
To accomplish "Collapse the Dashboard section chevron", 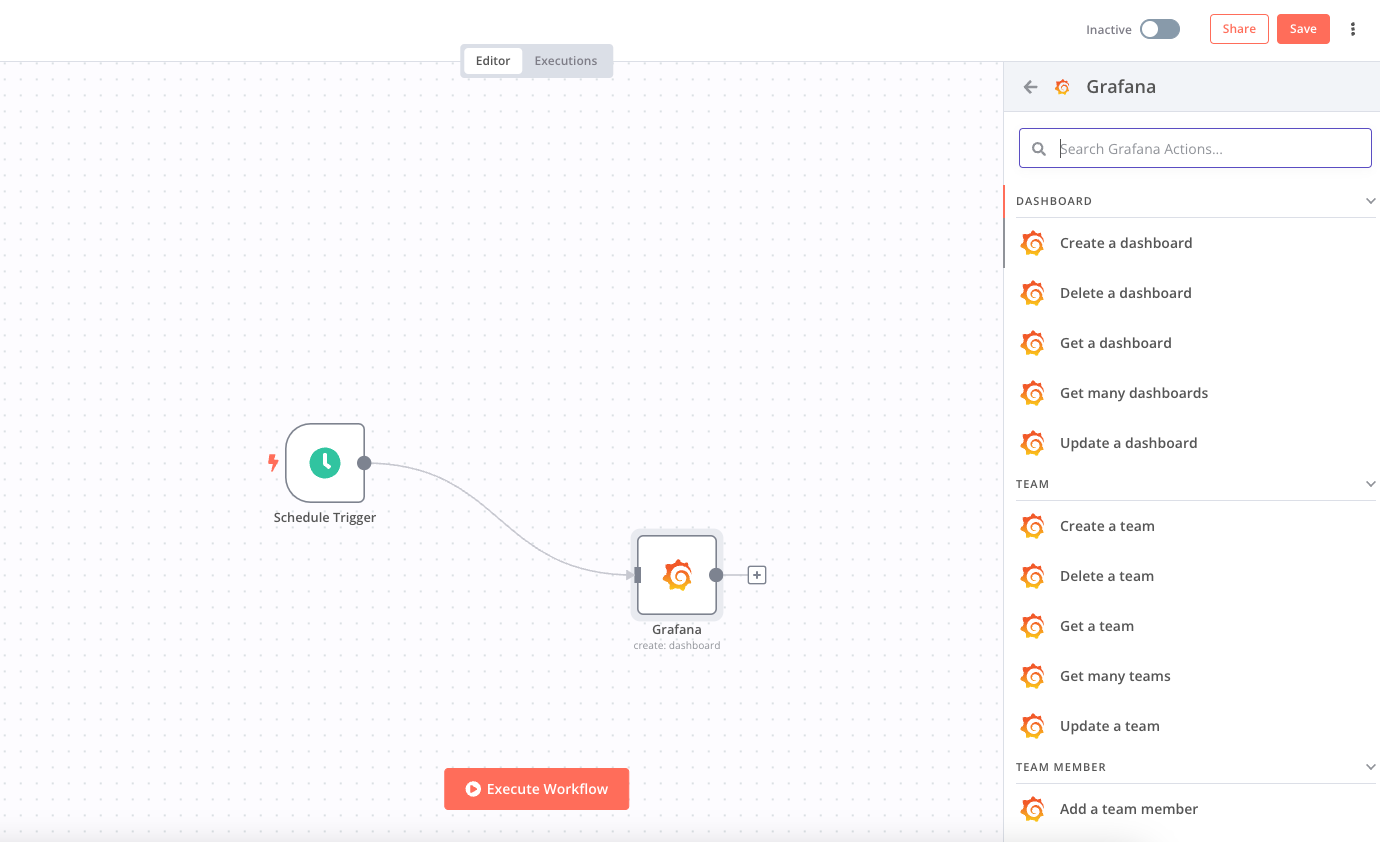I will click(x=1371, y=201).
